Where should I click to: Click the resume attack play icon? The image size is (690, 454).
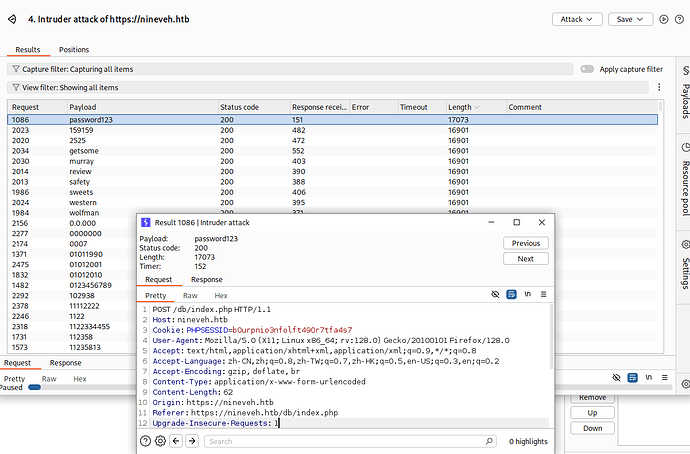pyautogui.click(x=664, y=19)
